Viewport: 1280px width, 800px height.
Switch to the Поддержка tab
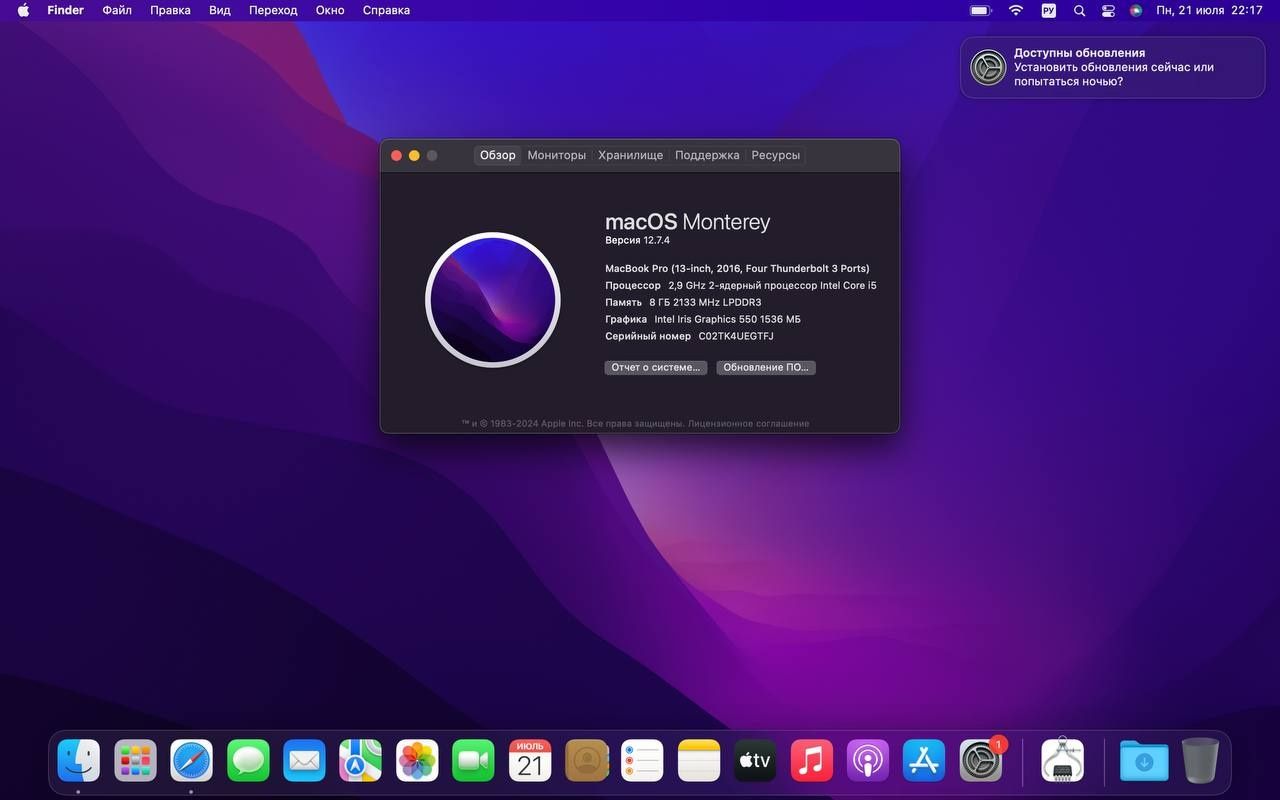click(x=707, y=155)
